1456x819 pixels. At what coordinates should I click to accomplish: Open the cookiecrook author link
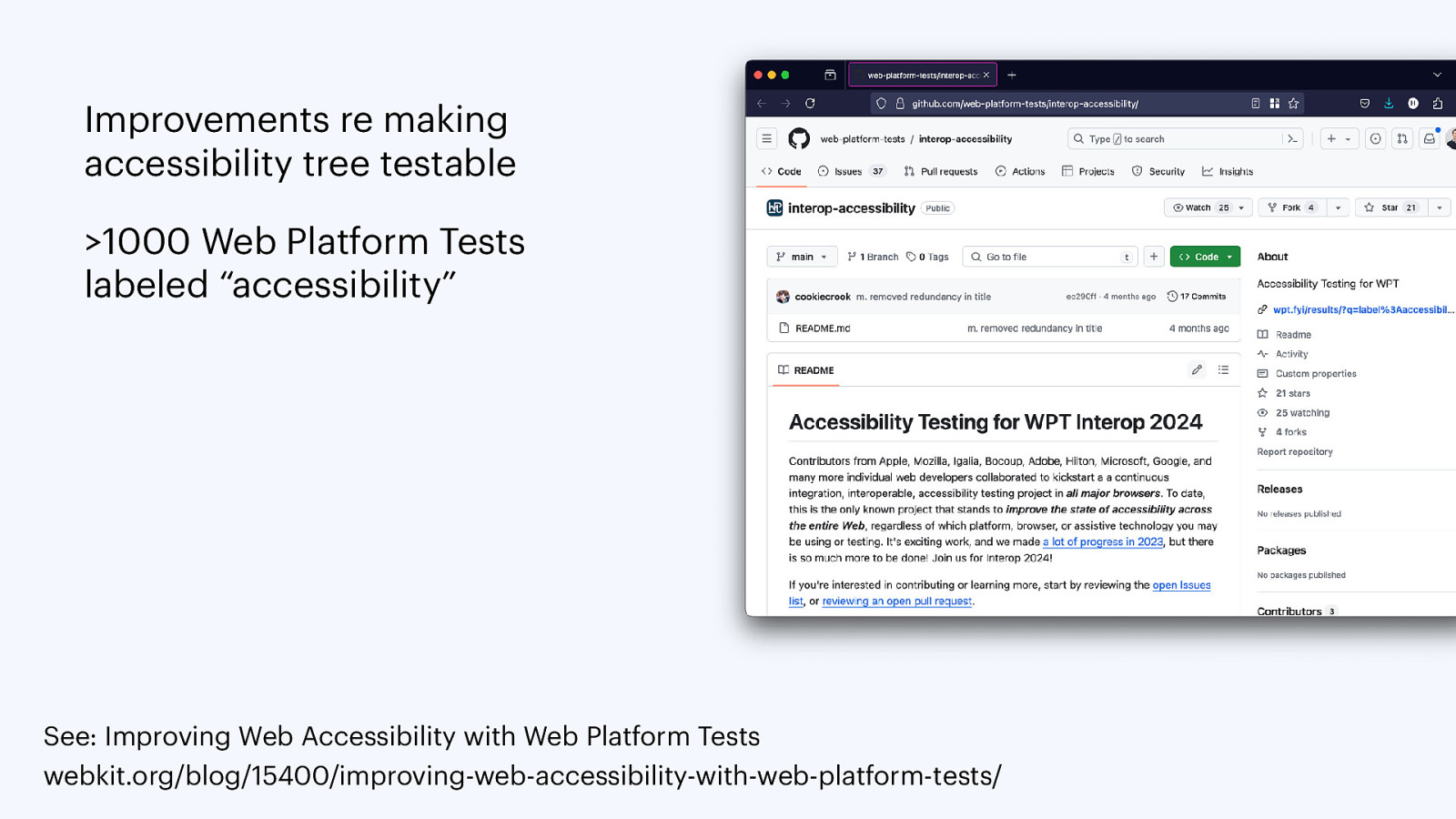pyautogui.click(x=823, y=297)
